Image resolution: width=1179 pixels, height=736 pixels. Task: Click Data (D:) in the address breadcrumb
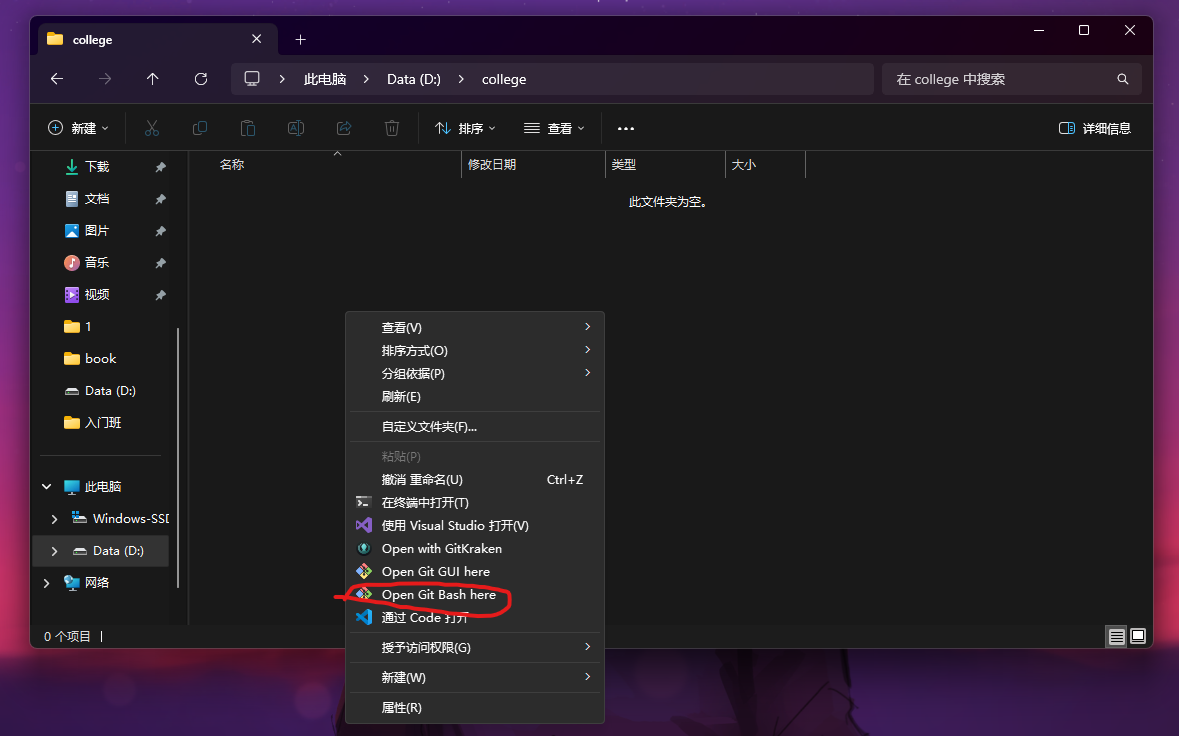point(414,79)
